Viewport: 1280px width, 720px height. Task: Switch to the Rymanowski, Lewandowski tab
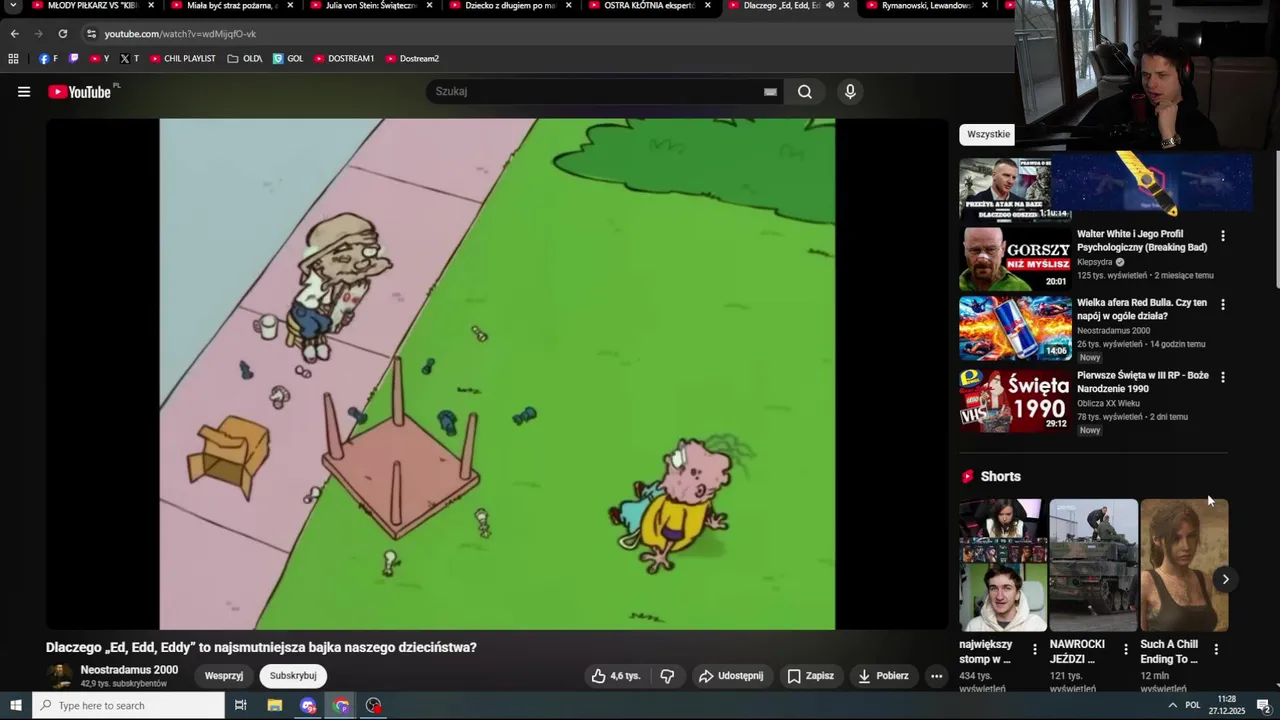click(x=924, y=6)
